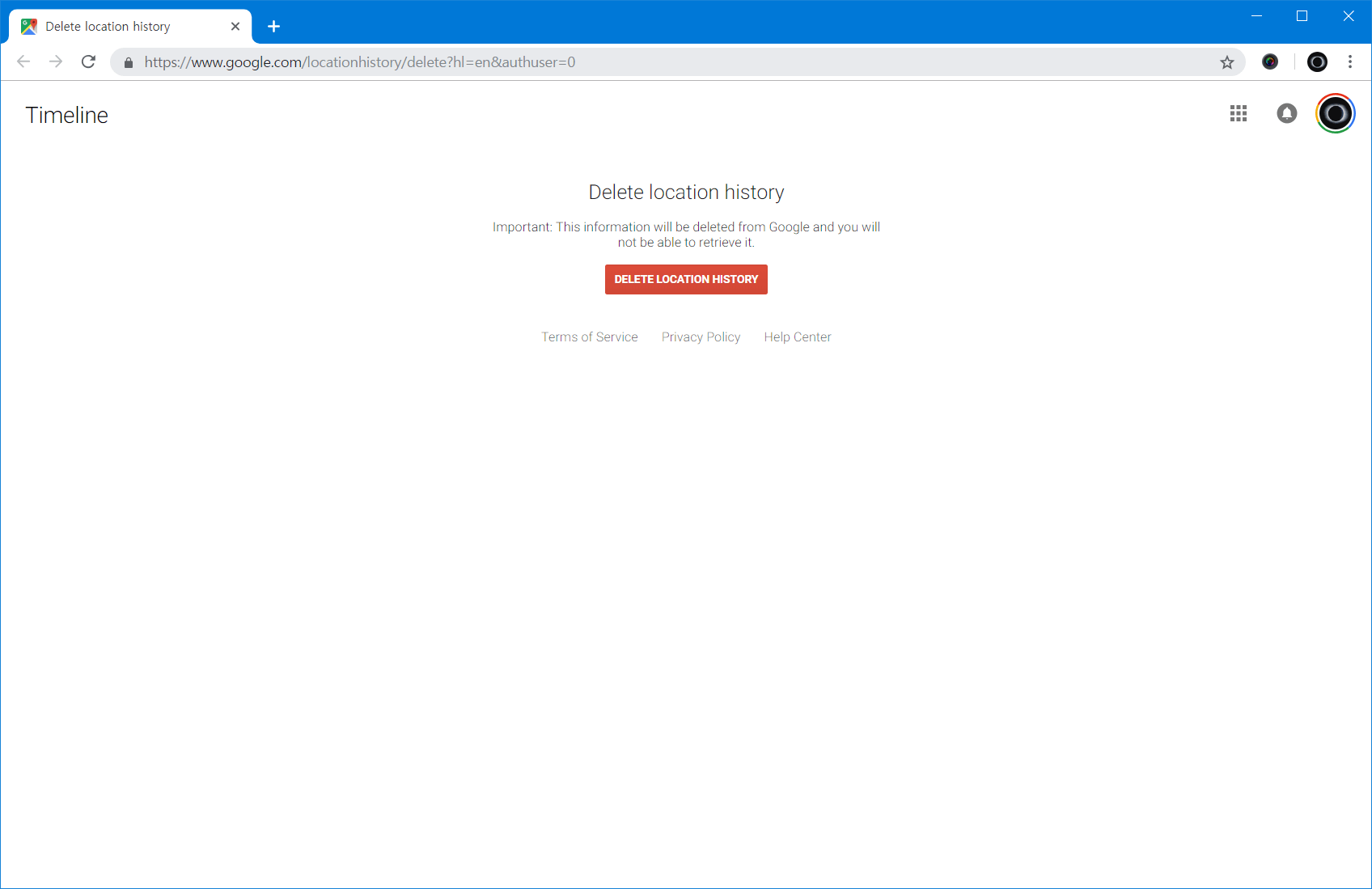Visit the Help Center link
1372x889 pixels.
coord(797,337)
